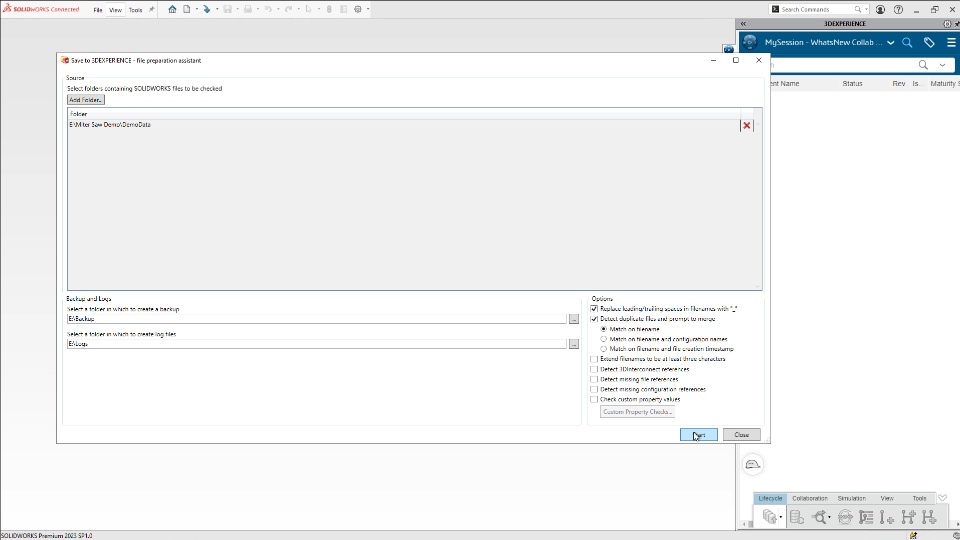This screenshot has height=540, width=960.
Task: Remove the DemoData folder with red X
Action: click(746, 125)
